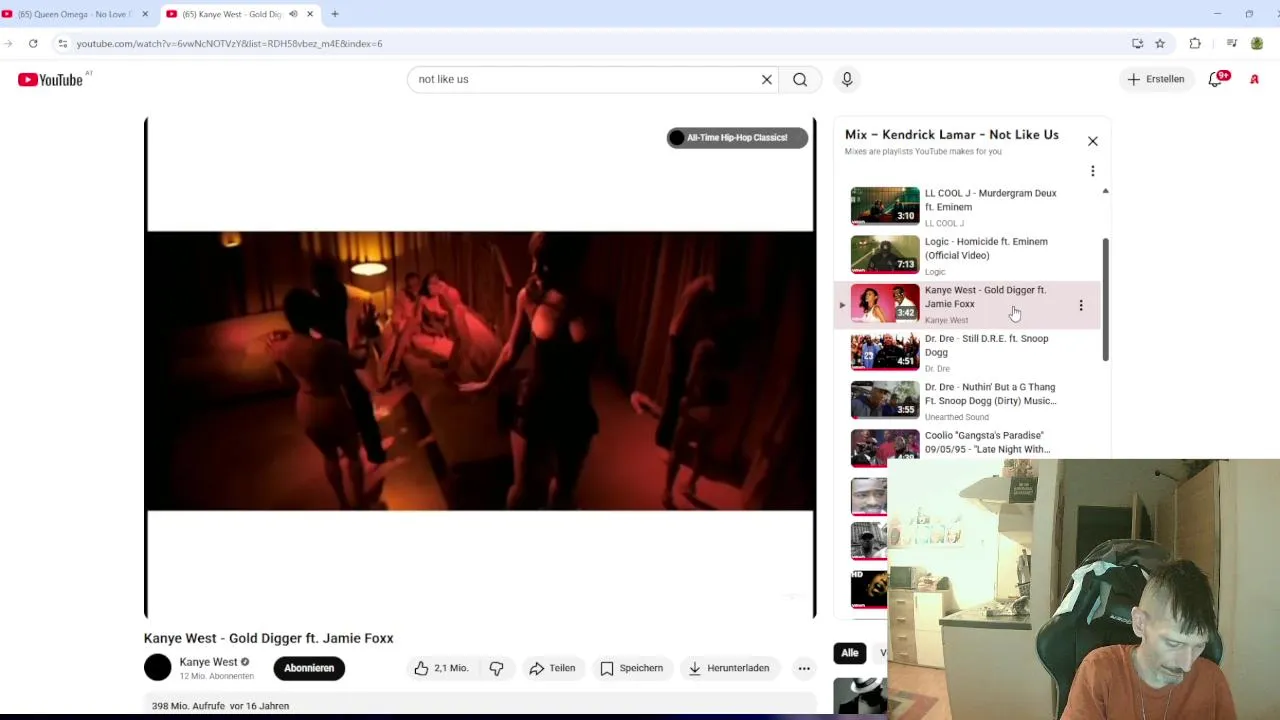Viewport: 1280px width, 720px height.
Task: Click the install app icon in address bar
Action: tap(1137, 43)
